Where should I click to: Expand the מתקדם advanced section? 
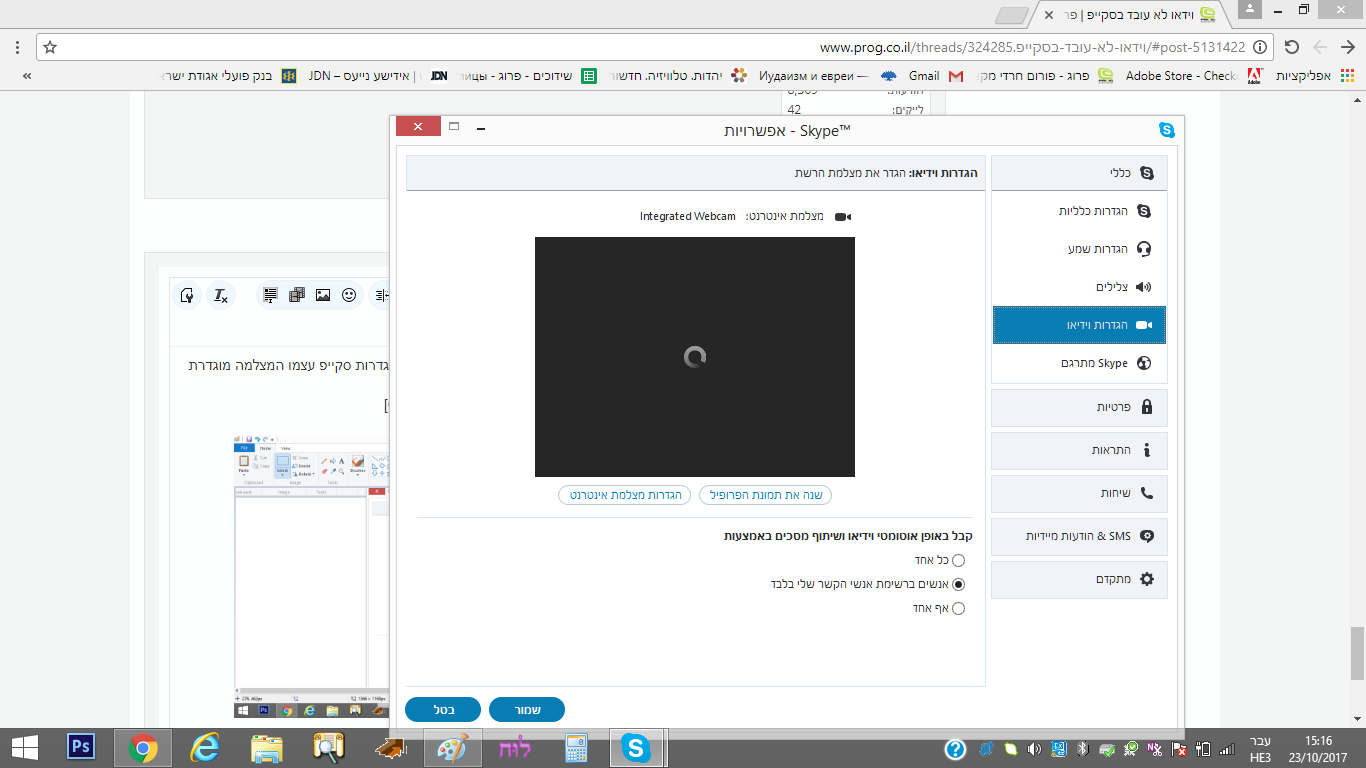[1079, 579]
